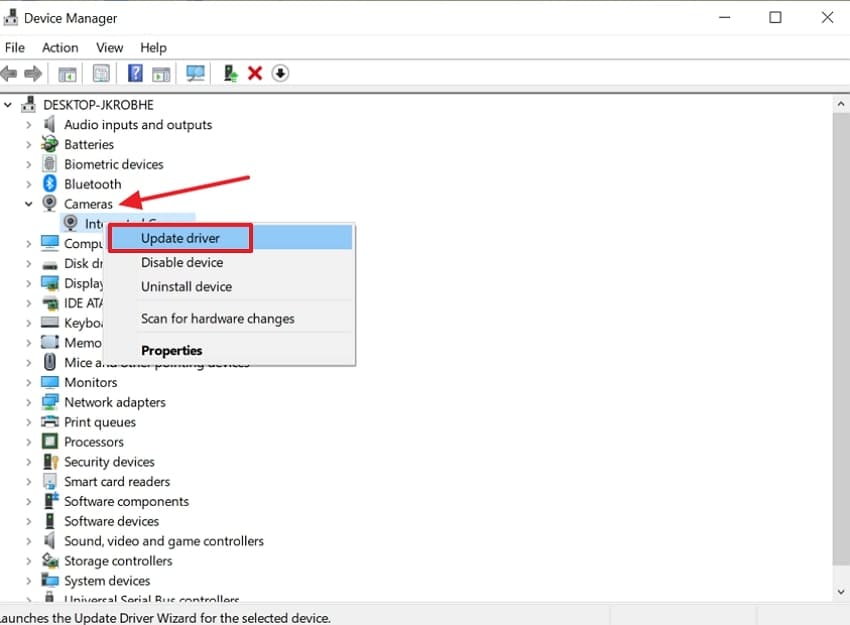
Task: Open the Action menu
Action: click(x=60, y=48)
